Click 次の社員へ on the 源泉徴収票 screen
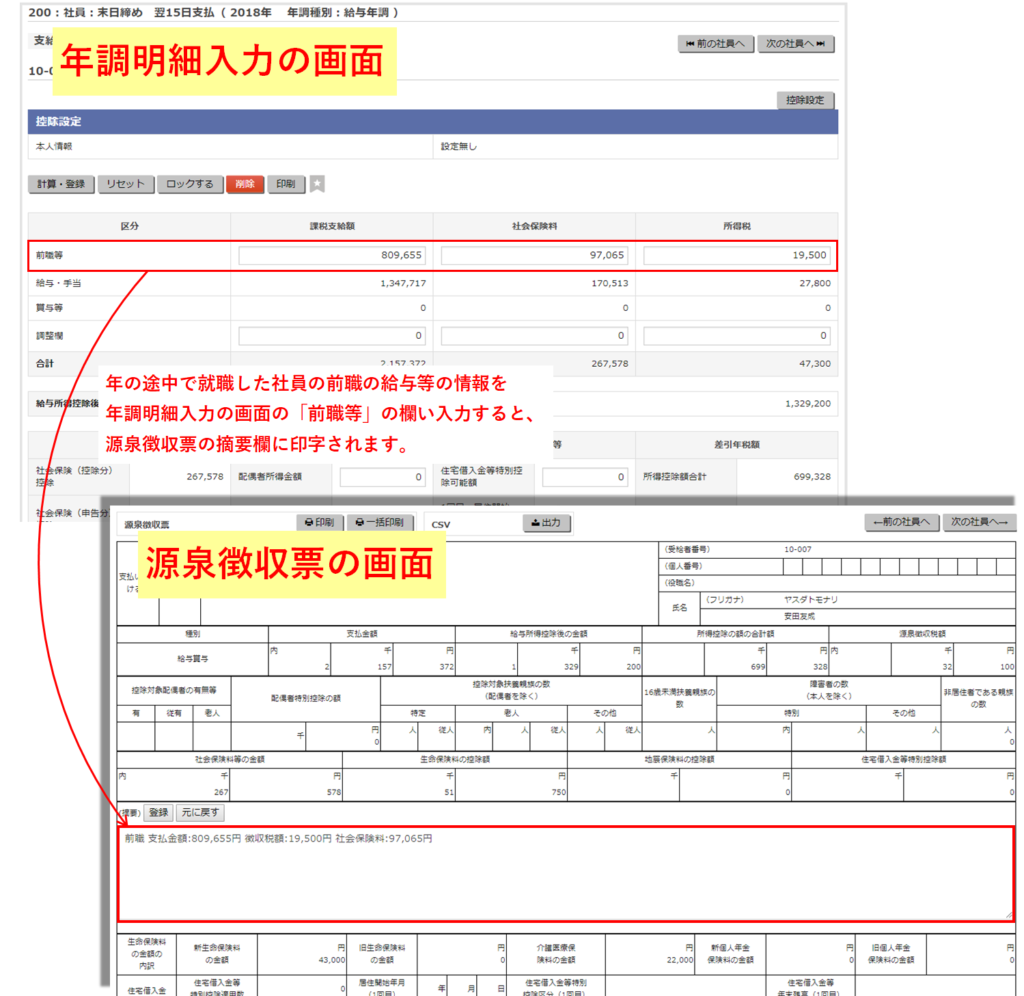 click(978, 522)
